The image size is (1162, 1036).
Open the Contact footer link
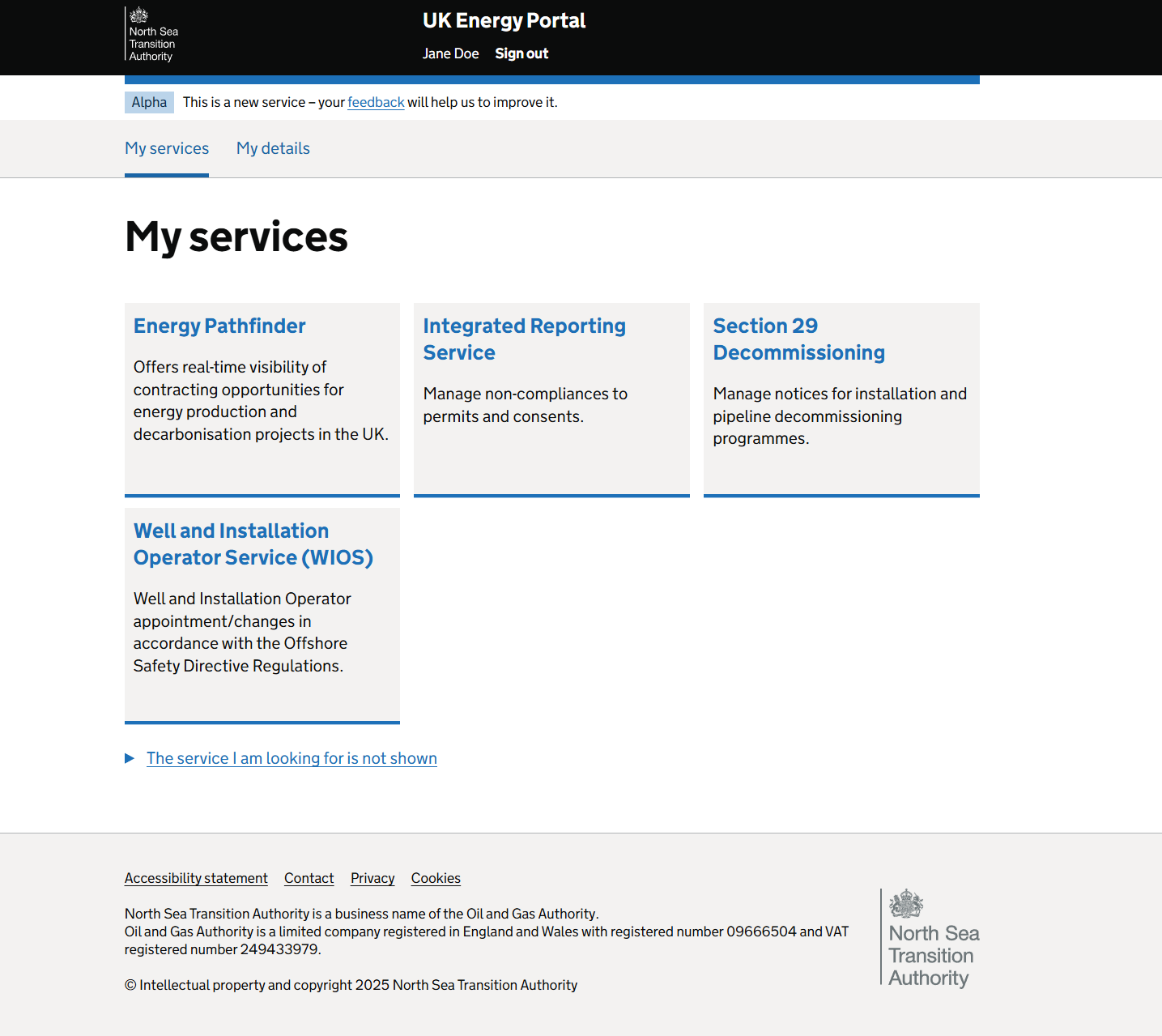tap(309, 878)
